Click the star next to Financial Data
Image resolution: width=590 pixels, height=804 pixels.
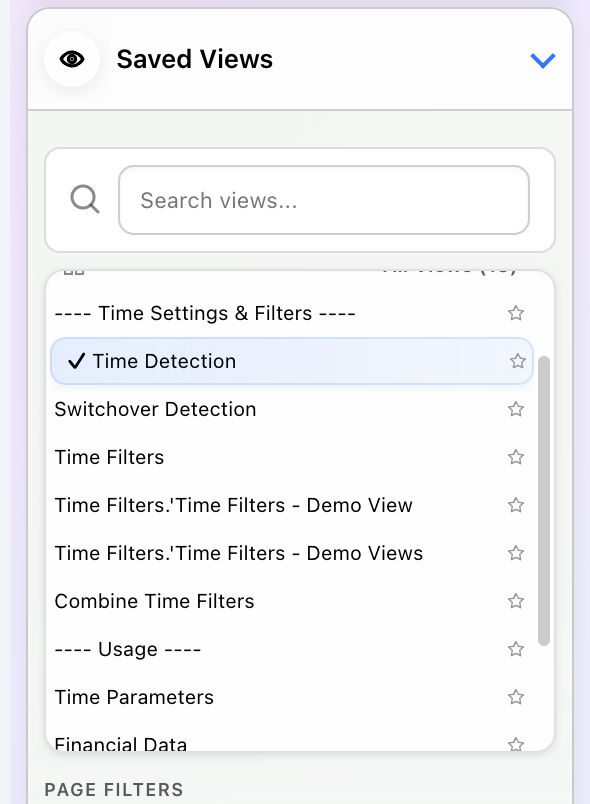(x=516, y=744)
